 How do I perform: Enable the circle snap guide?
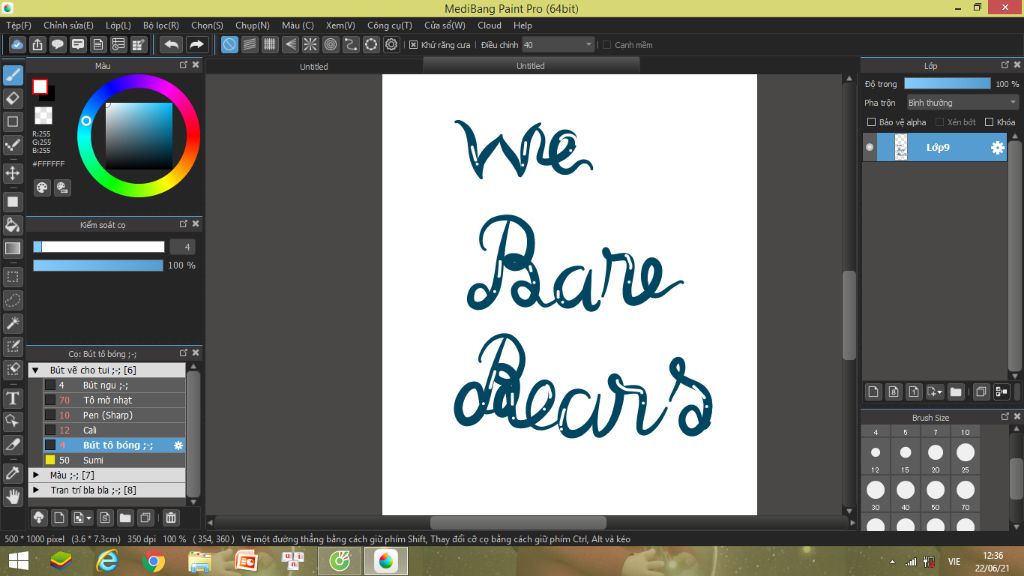coord(330,44)
